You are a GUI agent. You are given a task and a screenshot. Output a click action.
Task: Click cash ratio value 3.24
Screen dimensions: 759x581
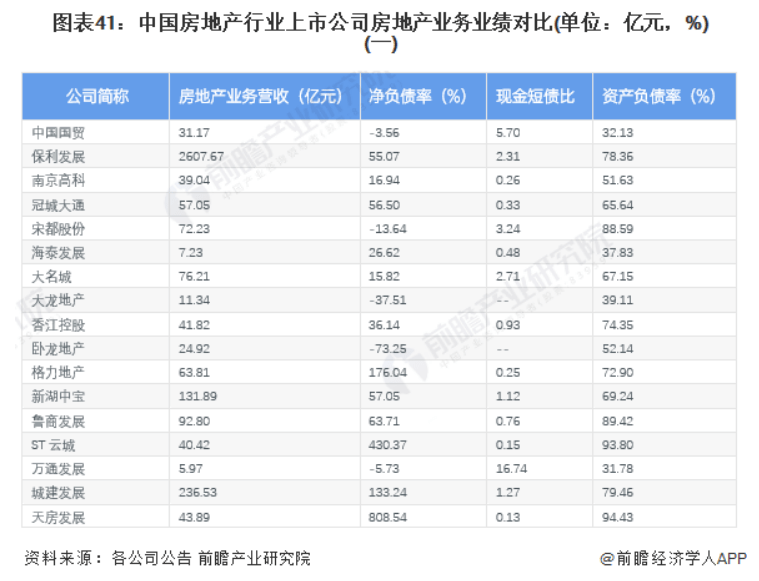[508, 229]
